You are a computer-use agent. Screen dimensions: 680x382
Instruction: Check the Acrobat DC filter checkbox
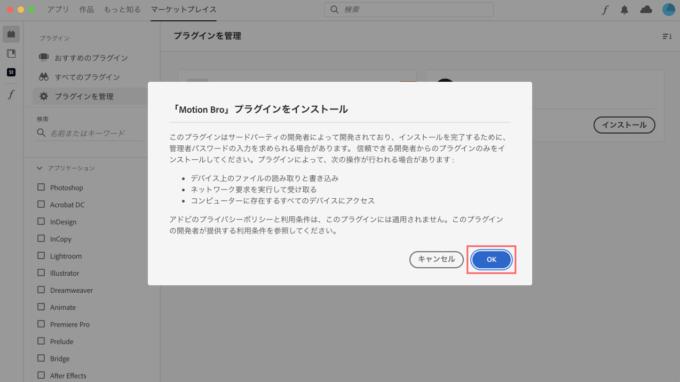(41, 204)
